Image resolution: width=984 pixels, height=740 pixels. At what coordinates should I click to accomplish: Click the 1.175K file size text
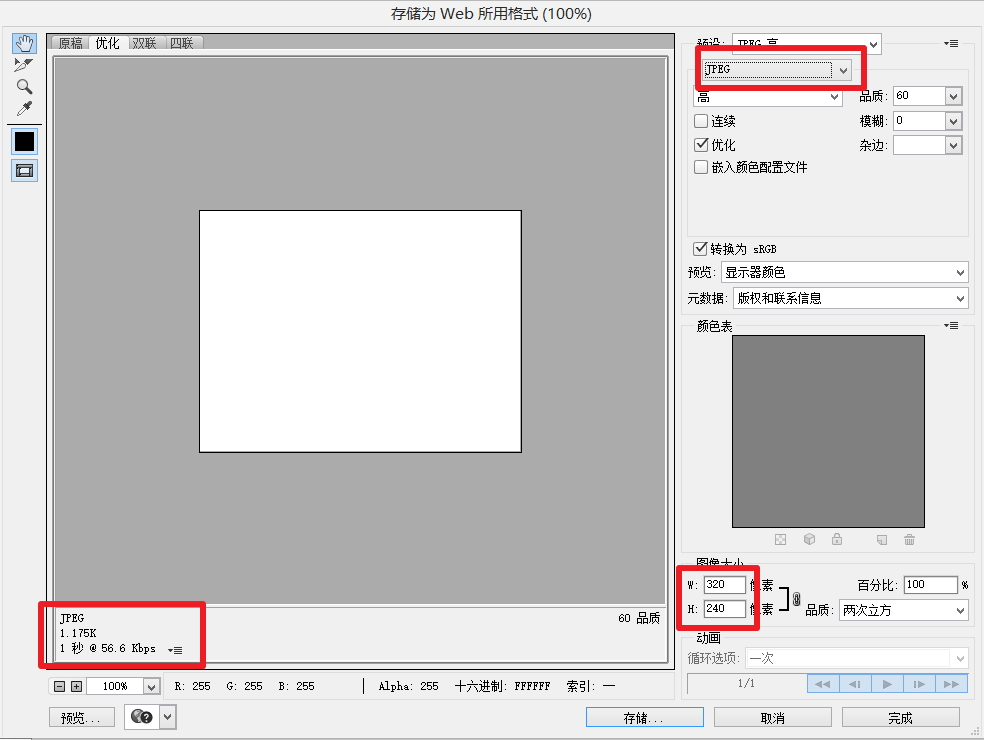click(x=78, y=633)
